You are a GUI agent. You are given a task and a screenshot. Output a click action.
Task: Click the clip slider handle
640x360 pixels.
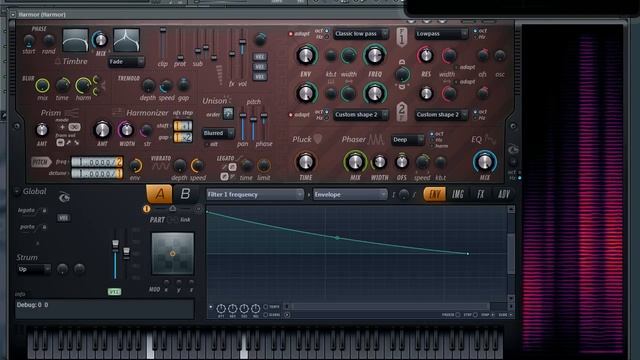(163, 31)
